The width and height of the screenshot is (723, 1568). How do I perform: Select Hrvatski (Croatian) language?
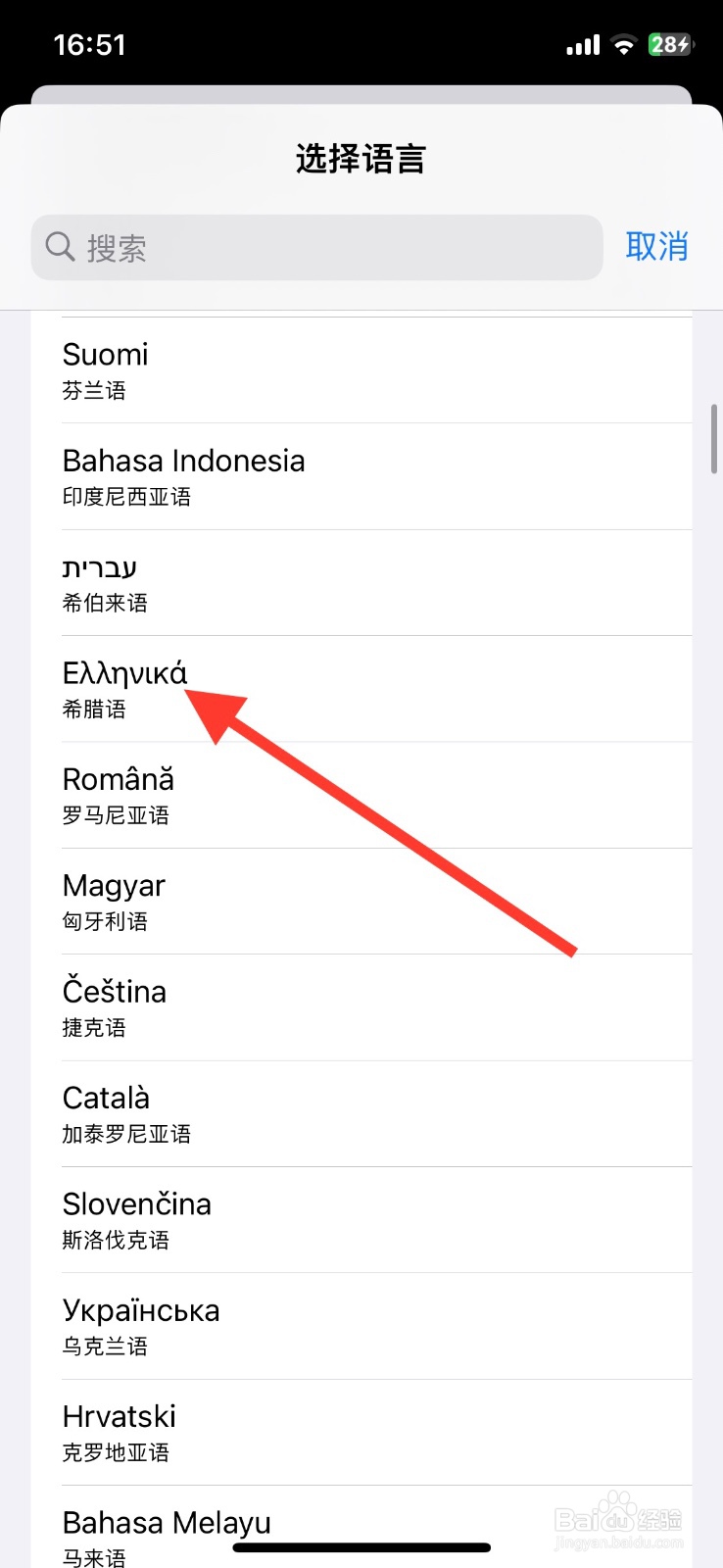click(x=361, y=1432)
